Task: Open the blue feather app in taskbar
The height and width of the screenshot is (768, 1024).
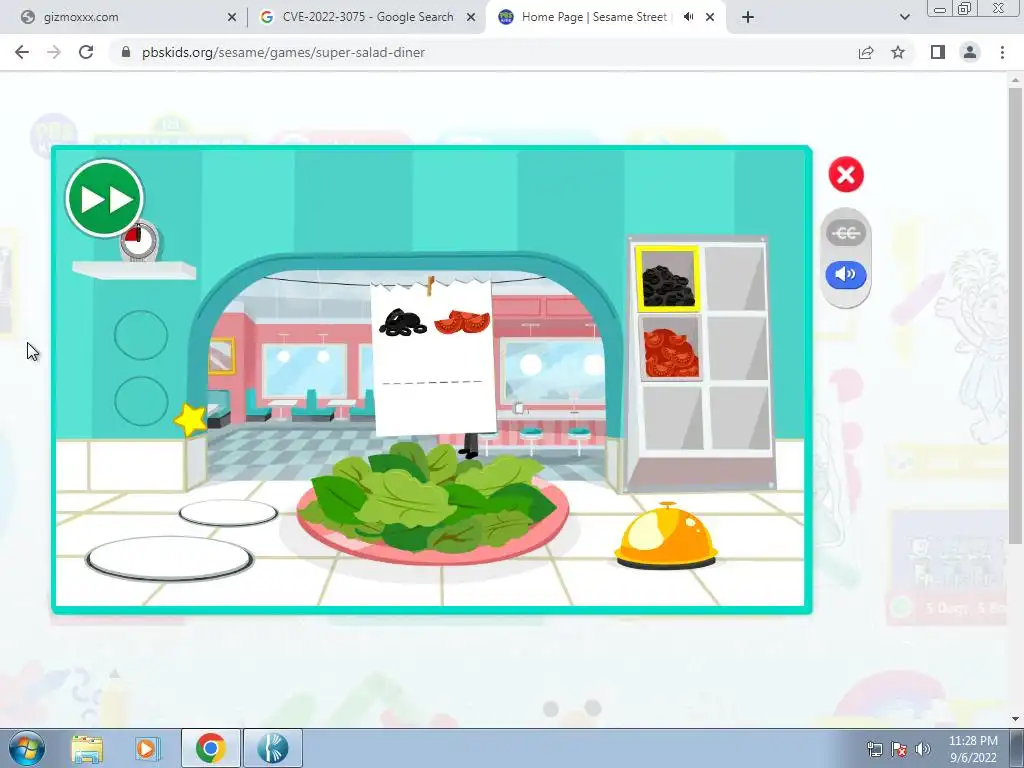Action: pyautogui.click(x=272, y=748)
